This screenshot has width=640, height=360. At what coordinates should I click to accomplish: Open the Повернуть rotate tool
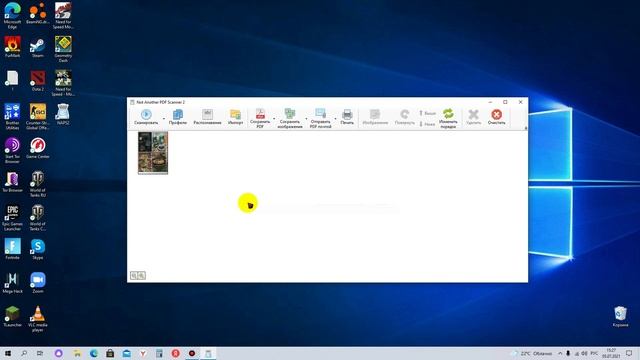(x=404, y=117)
